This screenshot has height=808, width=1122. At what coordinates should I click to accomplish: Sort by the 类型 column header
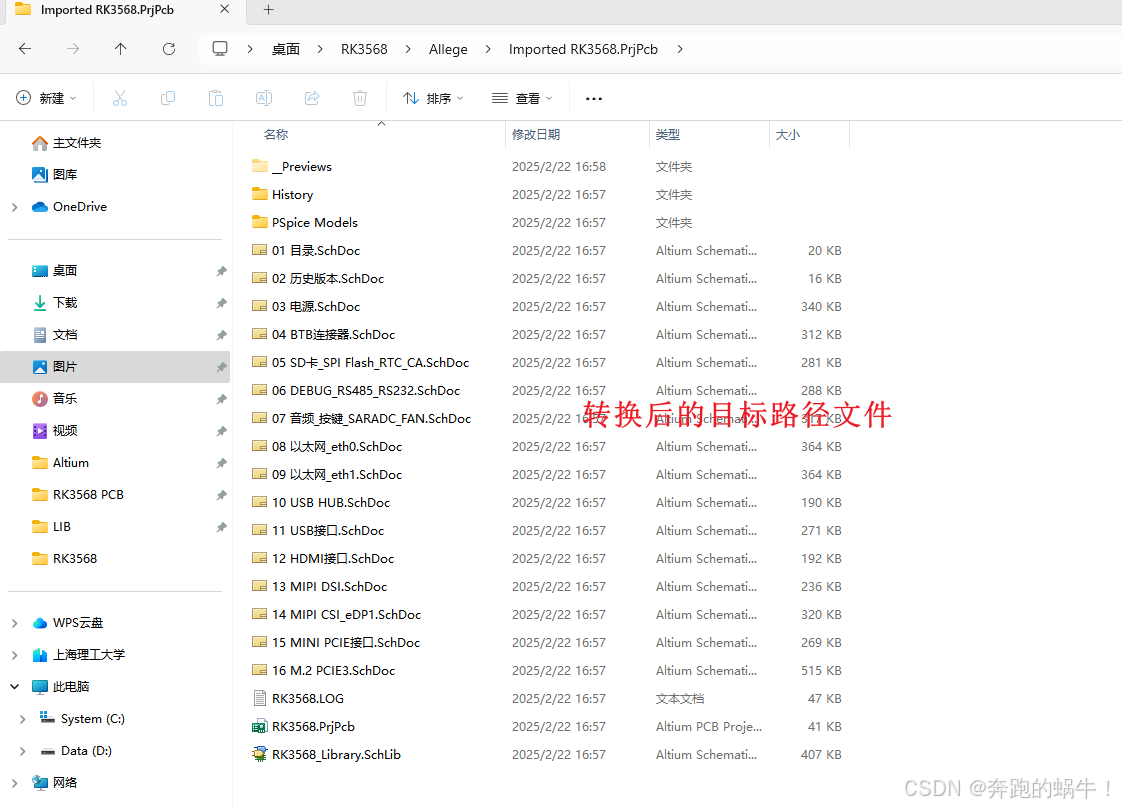point(668,135)
